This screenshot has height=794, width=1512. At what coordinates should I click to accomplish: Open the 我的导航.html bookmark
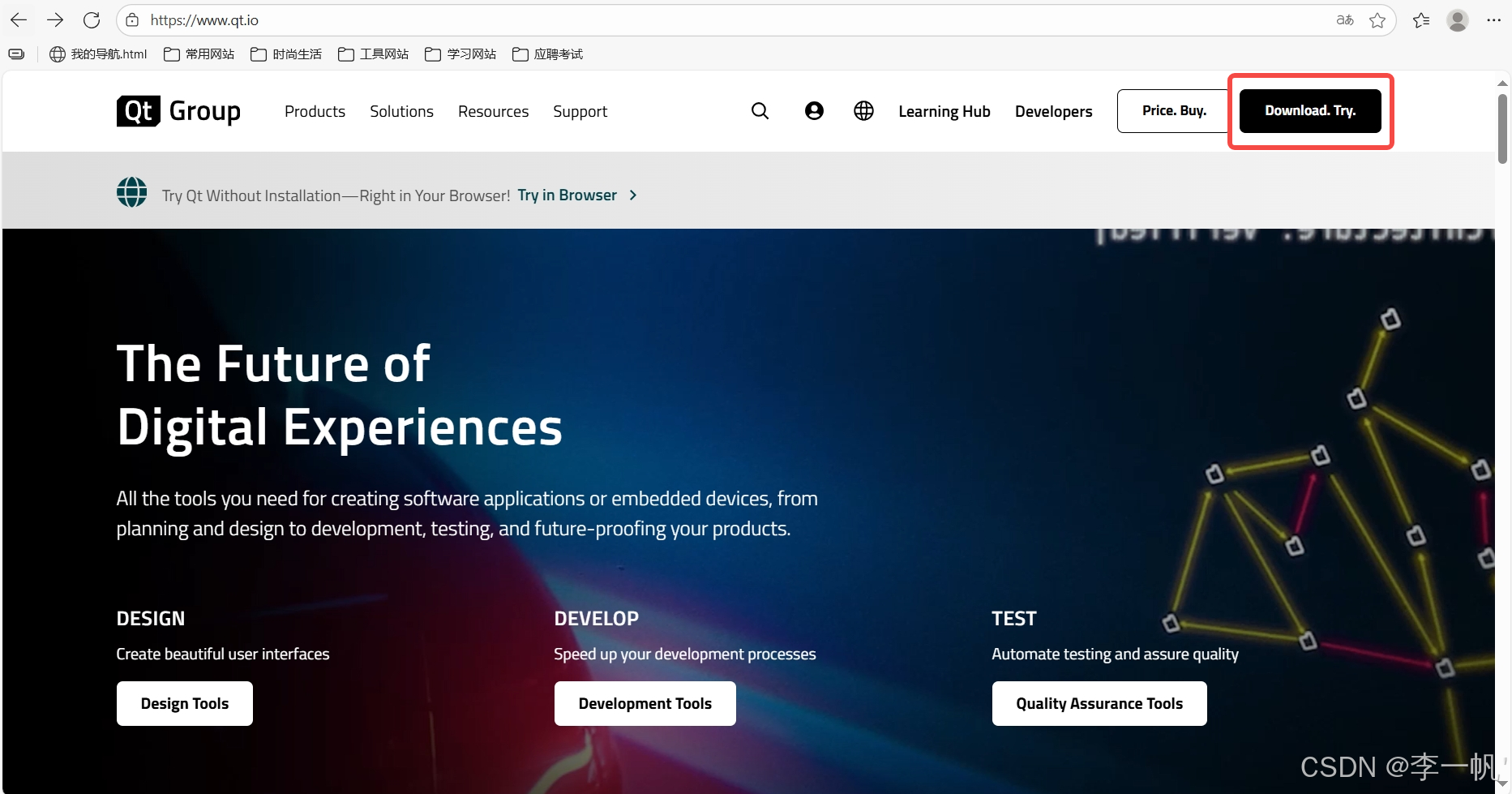[x=98, y=54]
